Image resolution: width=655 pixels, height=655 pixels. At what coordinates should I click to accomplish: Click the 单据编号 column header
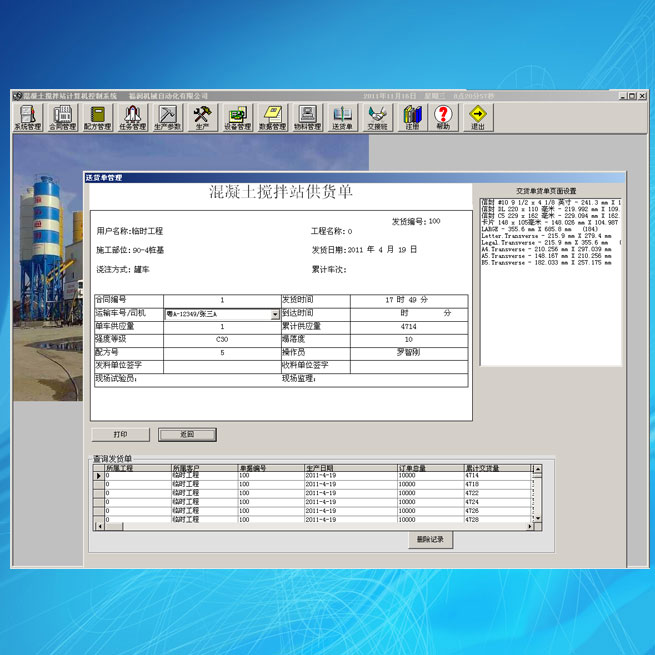[x=271, y=468]
